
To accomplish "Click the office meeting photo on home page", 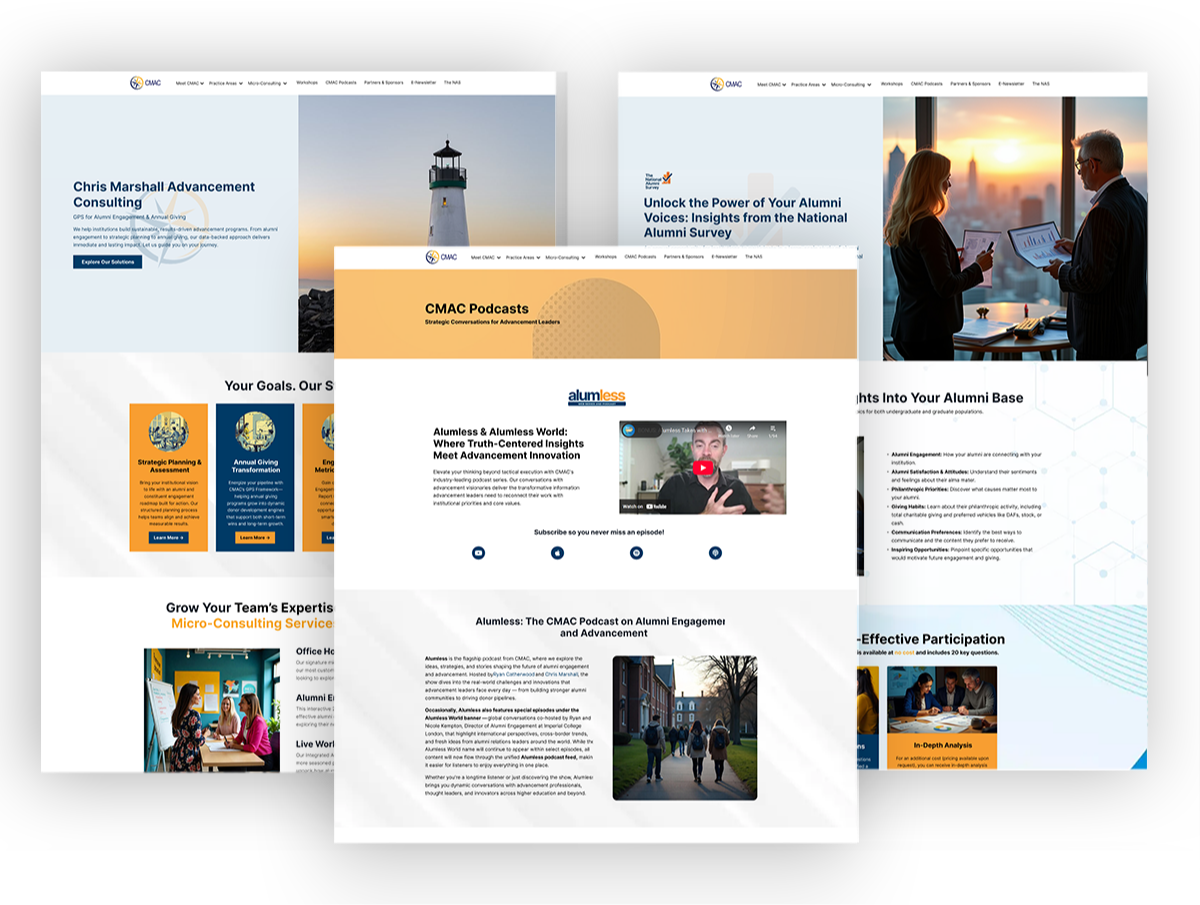I will [x=212, y=709].
